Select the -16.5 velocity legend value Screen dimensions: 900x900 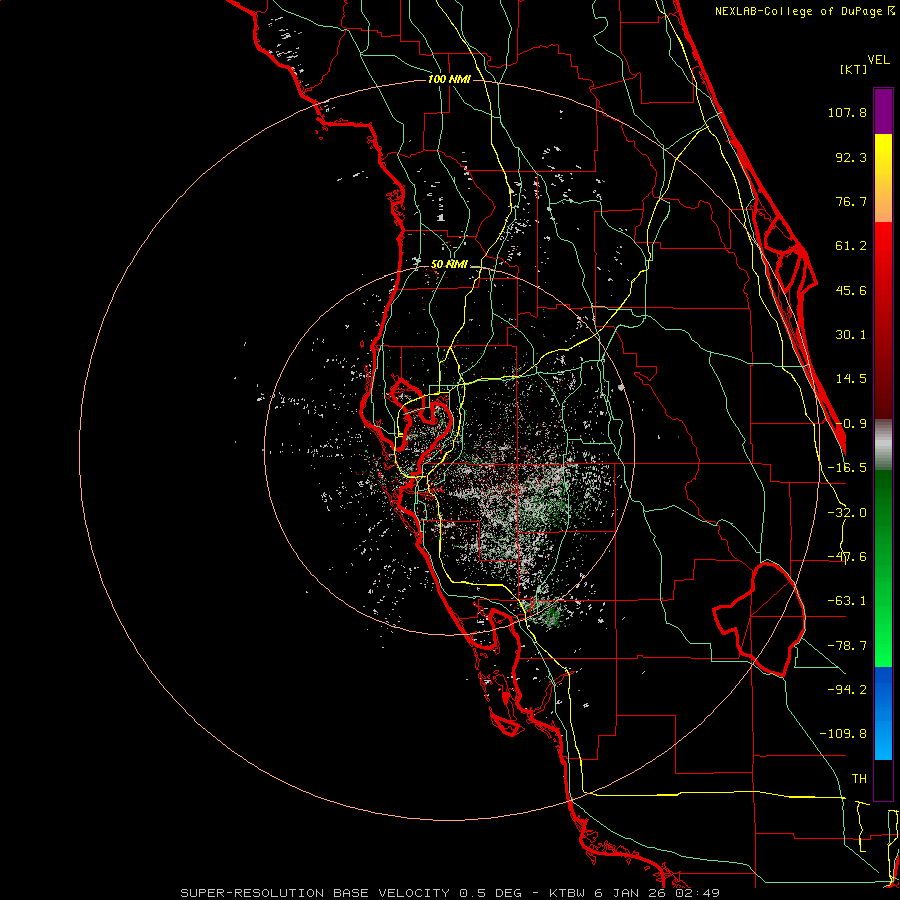(x=847, y=468)
